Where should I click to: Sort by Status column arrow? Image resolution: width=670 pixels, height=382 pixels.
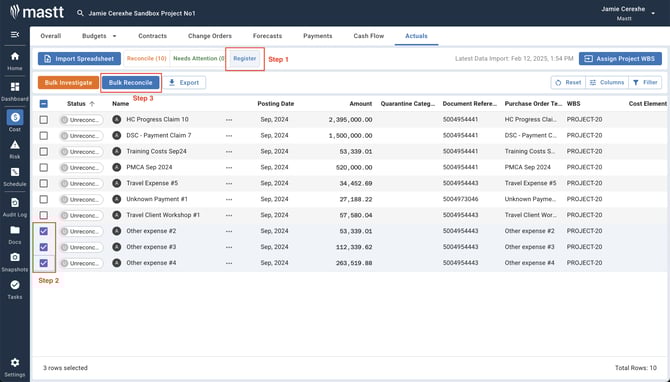coord(92,104)
